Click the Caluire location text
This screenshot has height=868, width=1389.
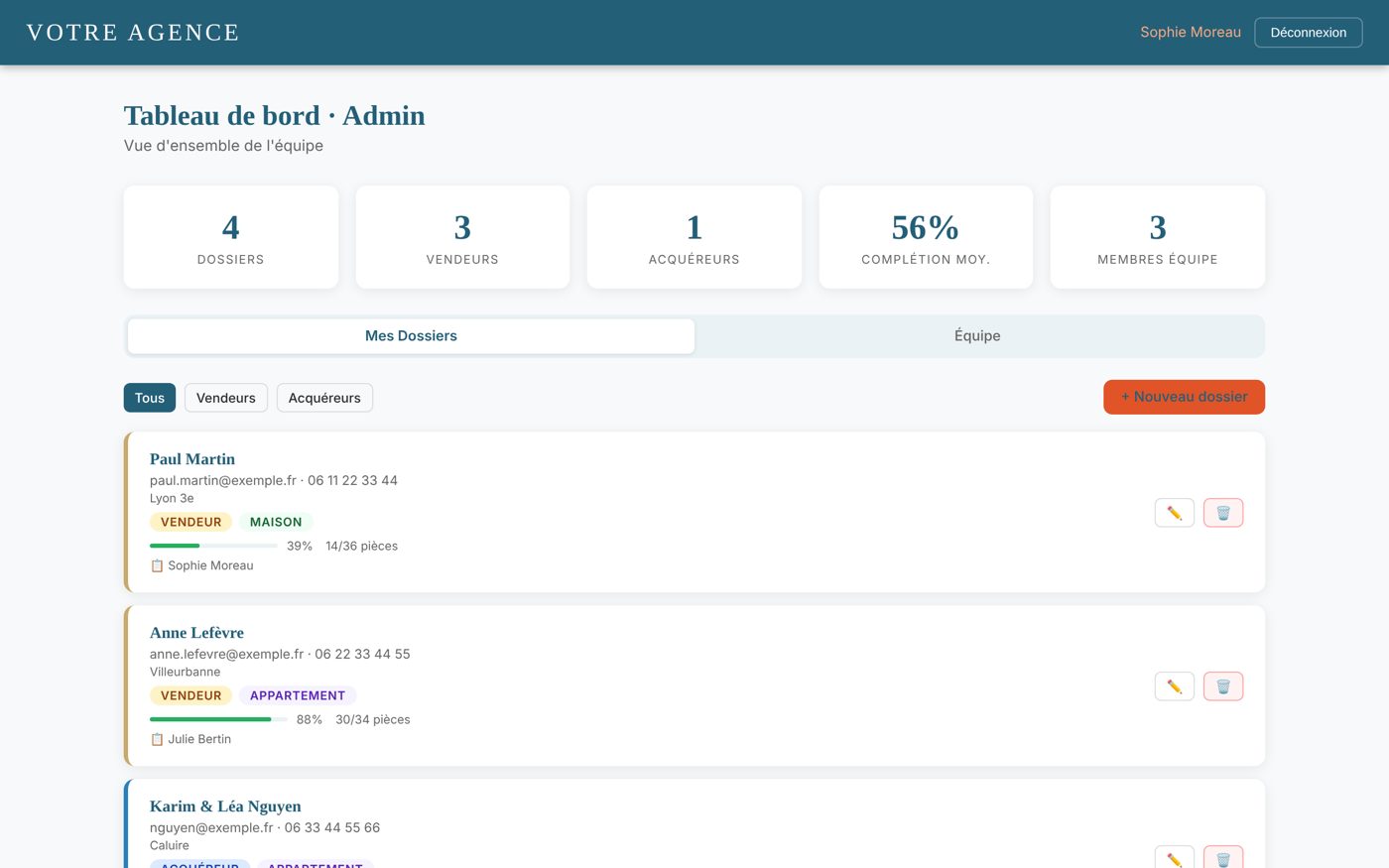pyautogui.click(x=170, y=845)
